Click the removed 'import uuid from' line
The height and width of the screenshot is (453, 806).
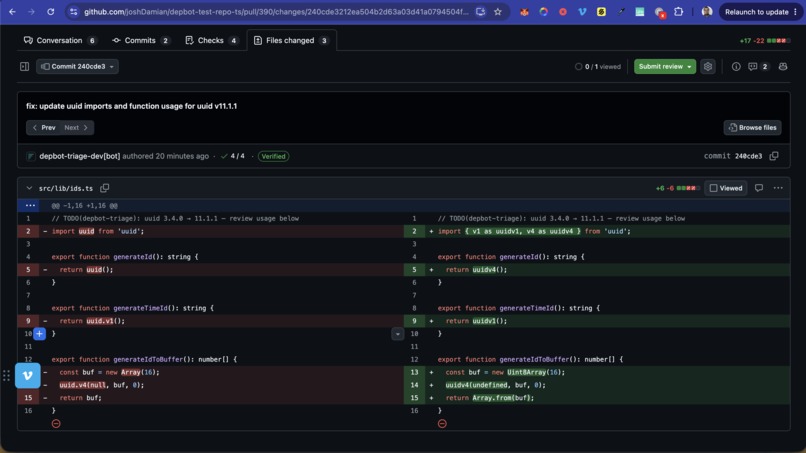98,231
